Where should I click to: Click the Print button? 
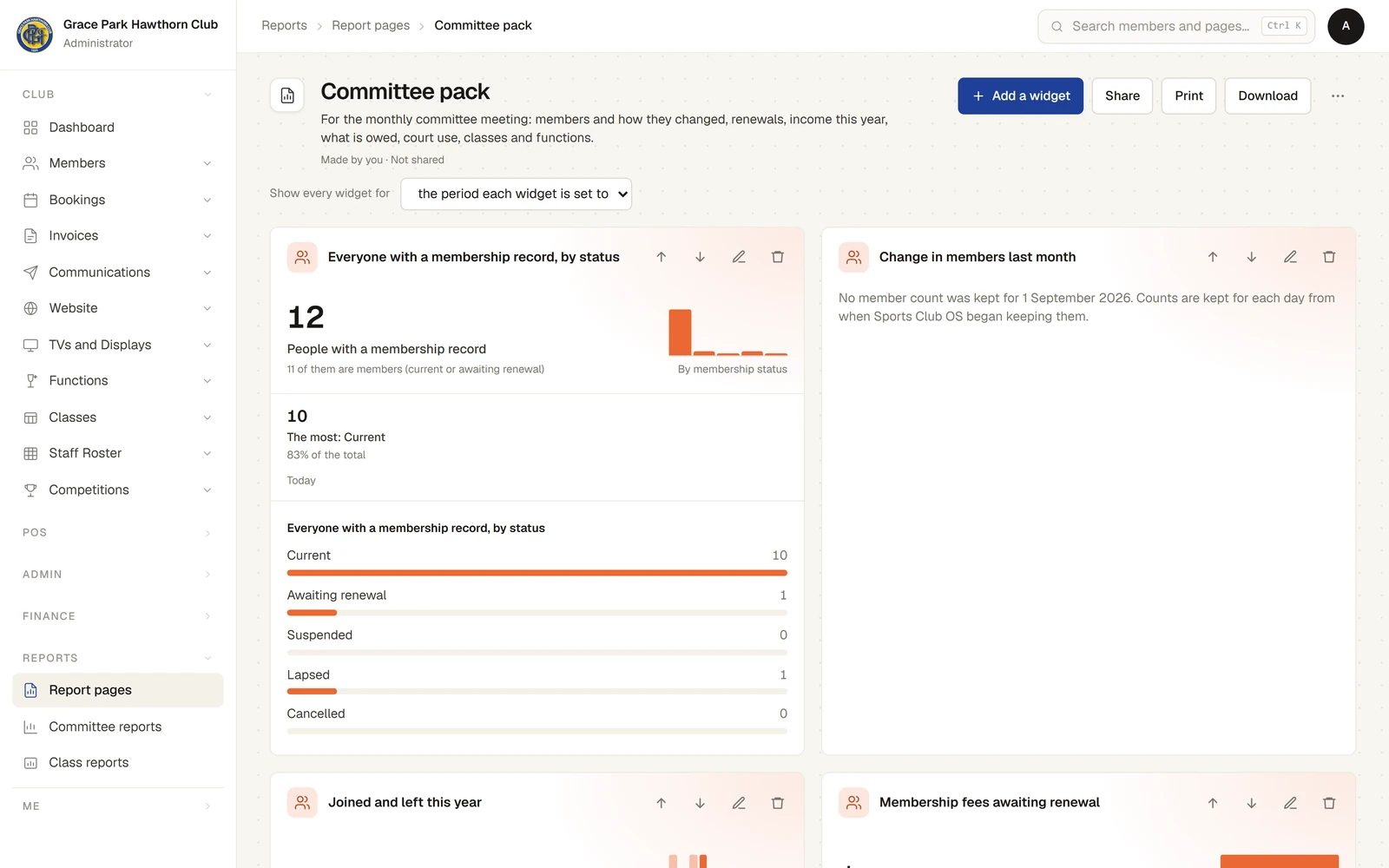click(x=1189, y=95)
